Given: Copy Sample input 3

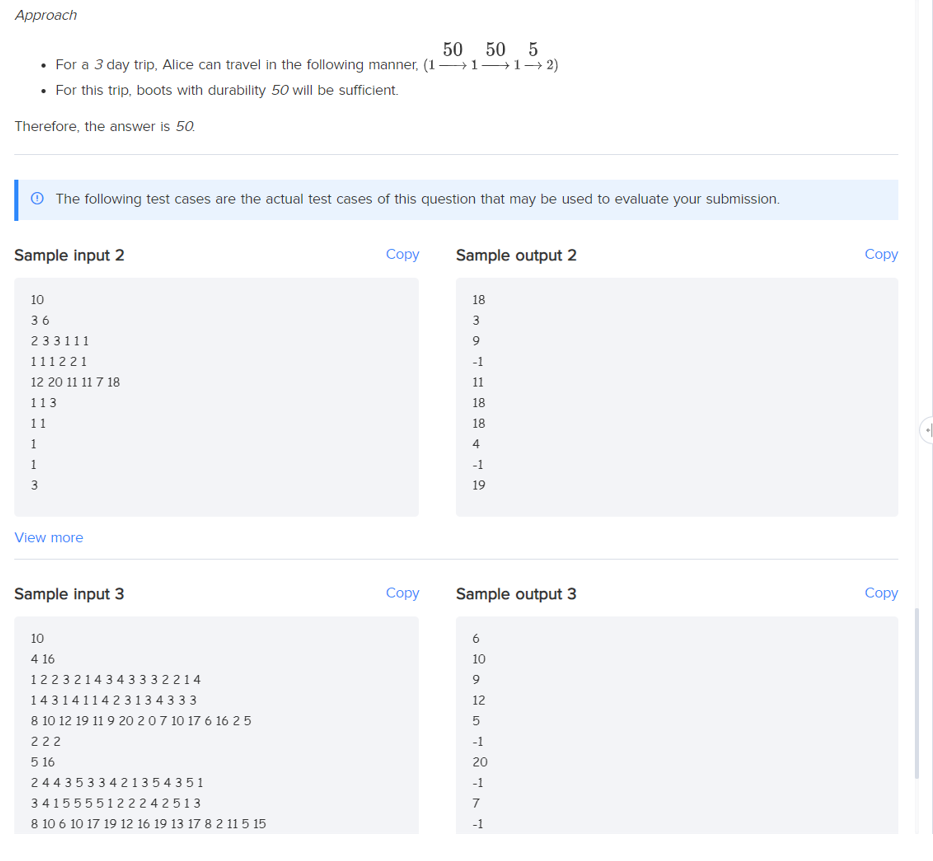Looking at the screenshot, I should tap(402, 593).
